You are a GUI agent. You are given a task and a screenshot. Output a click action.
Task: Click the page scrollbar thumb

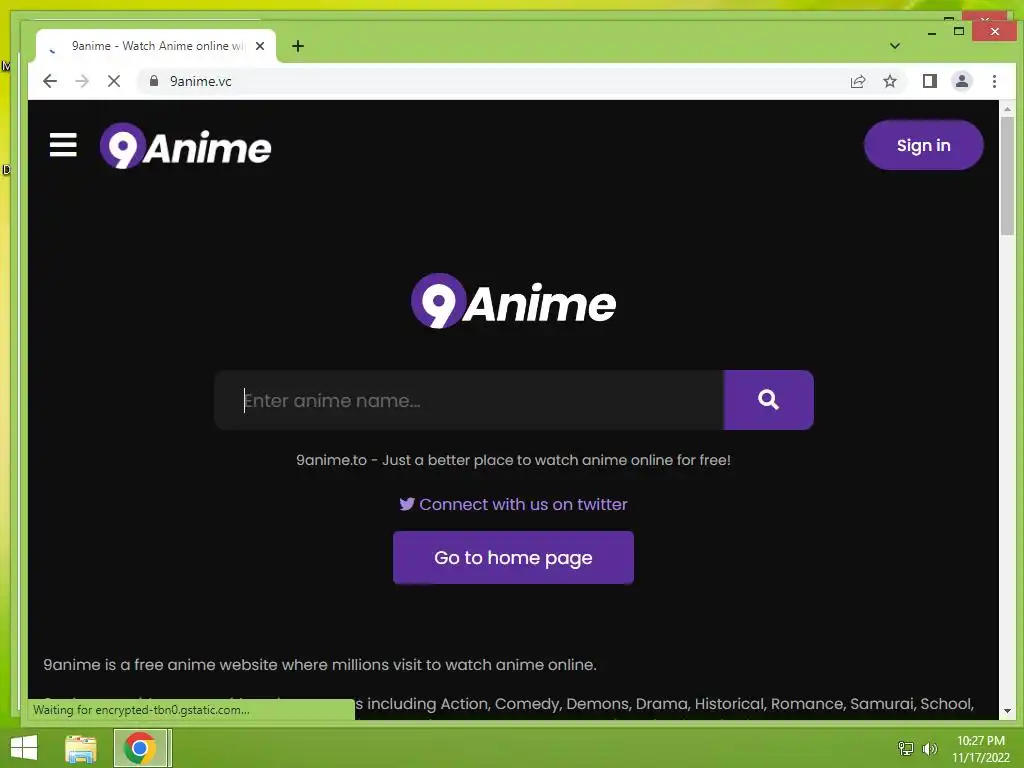[x=1008, y=175]
